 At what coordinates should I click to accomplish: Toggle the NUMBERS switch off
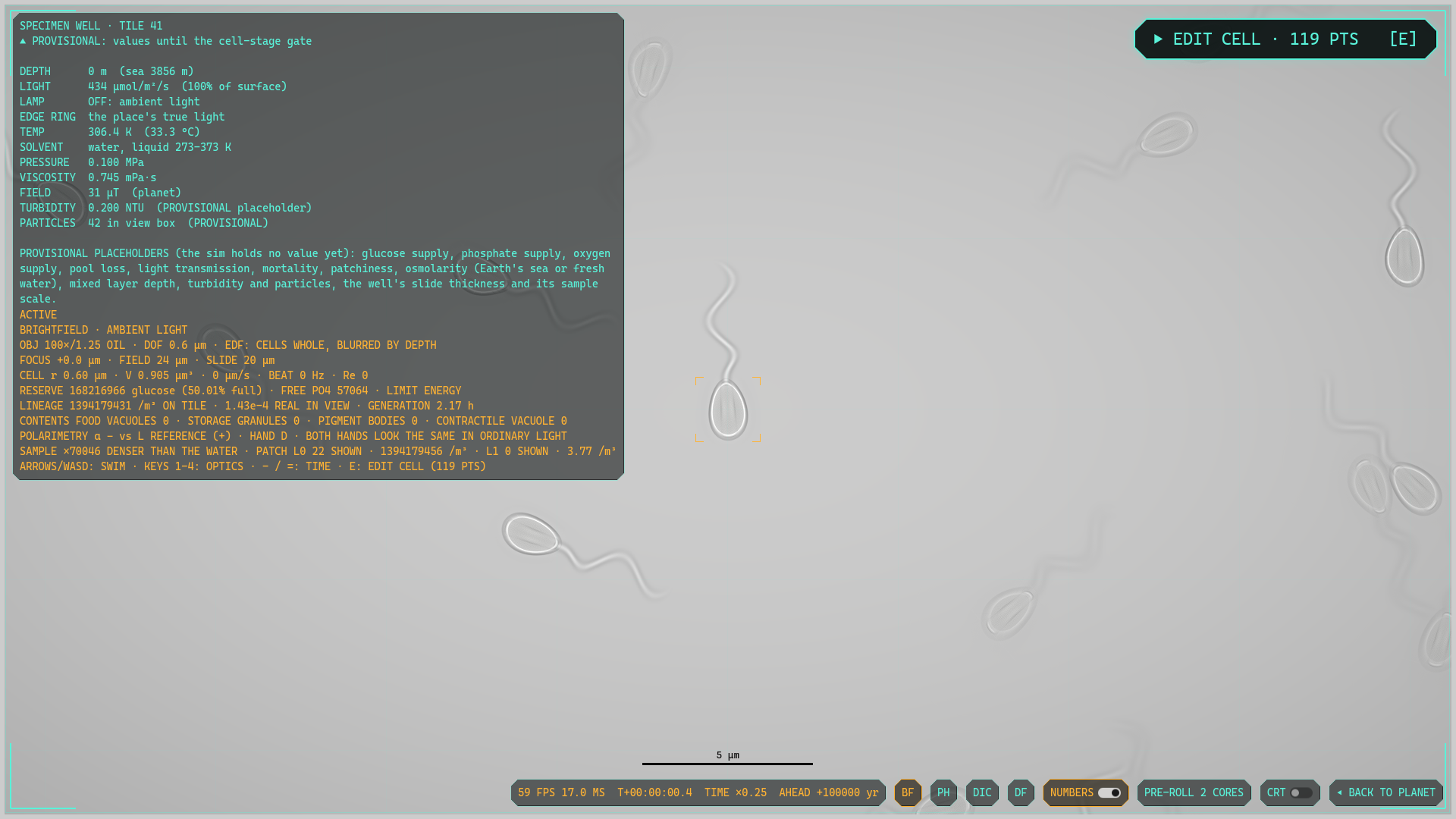1109,792
